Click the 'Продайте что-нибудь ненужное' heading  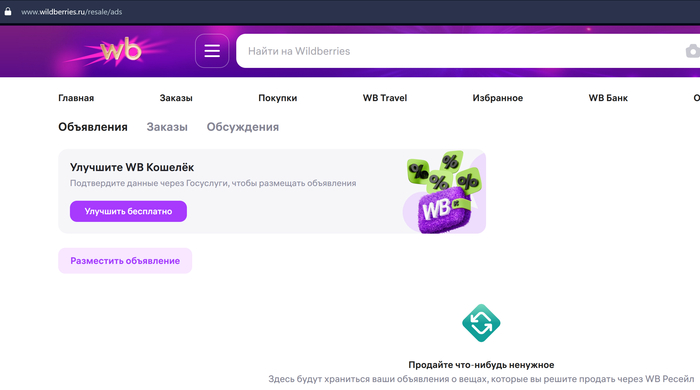pos(481,365)
